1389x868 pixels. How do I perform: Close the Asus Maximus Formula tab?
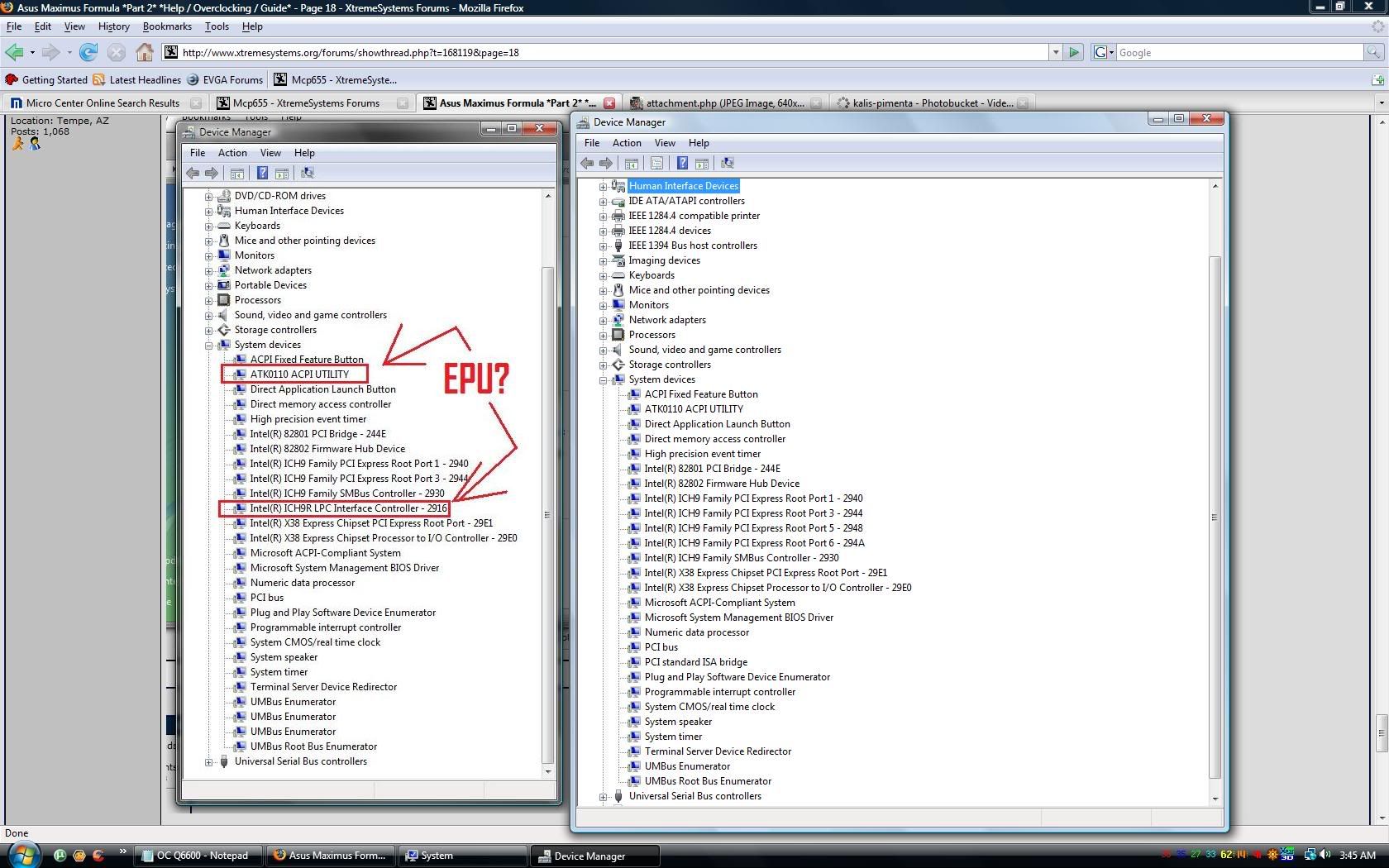pyautogui.click(x=609, y=103)
